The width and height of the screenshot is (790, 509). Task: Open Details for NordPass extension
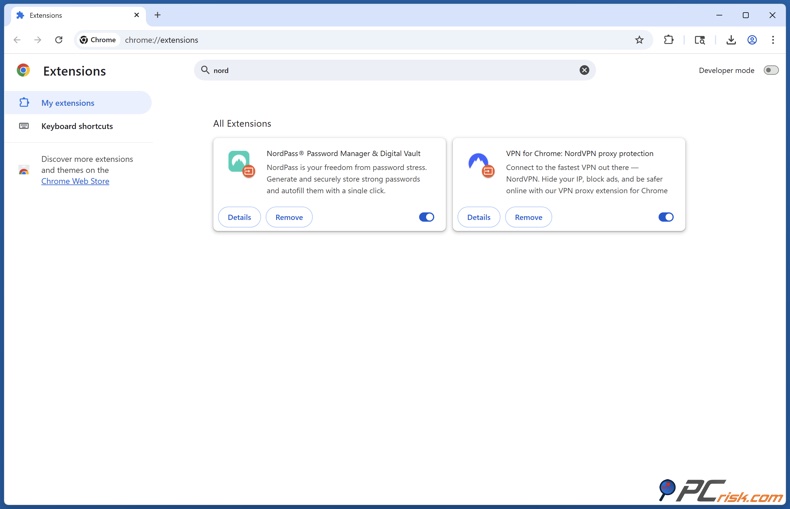click(x=239, y=217)
